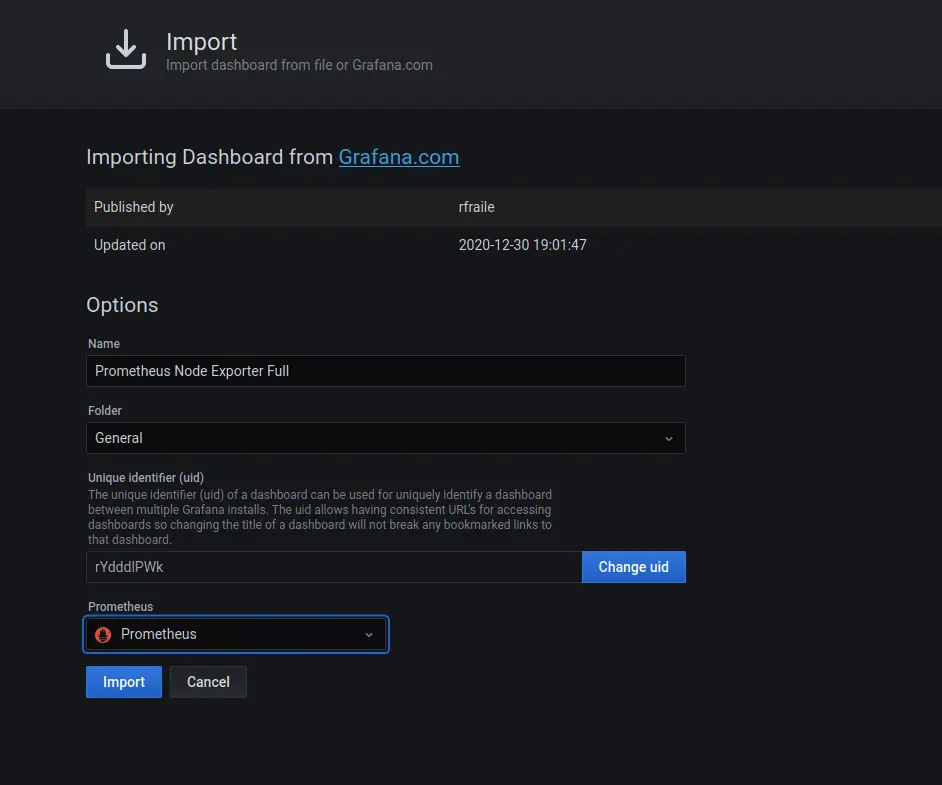942x785 pixels.
Task: Open the Grafana.com link
Action: (x=399, y=157)
